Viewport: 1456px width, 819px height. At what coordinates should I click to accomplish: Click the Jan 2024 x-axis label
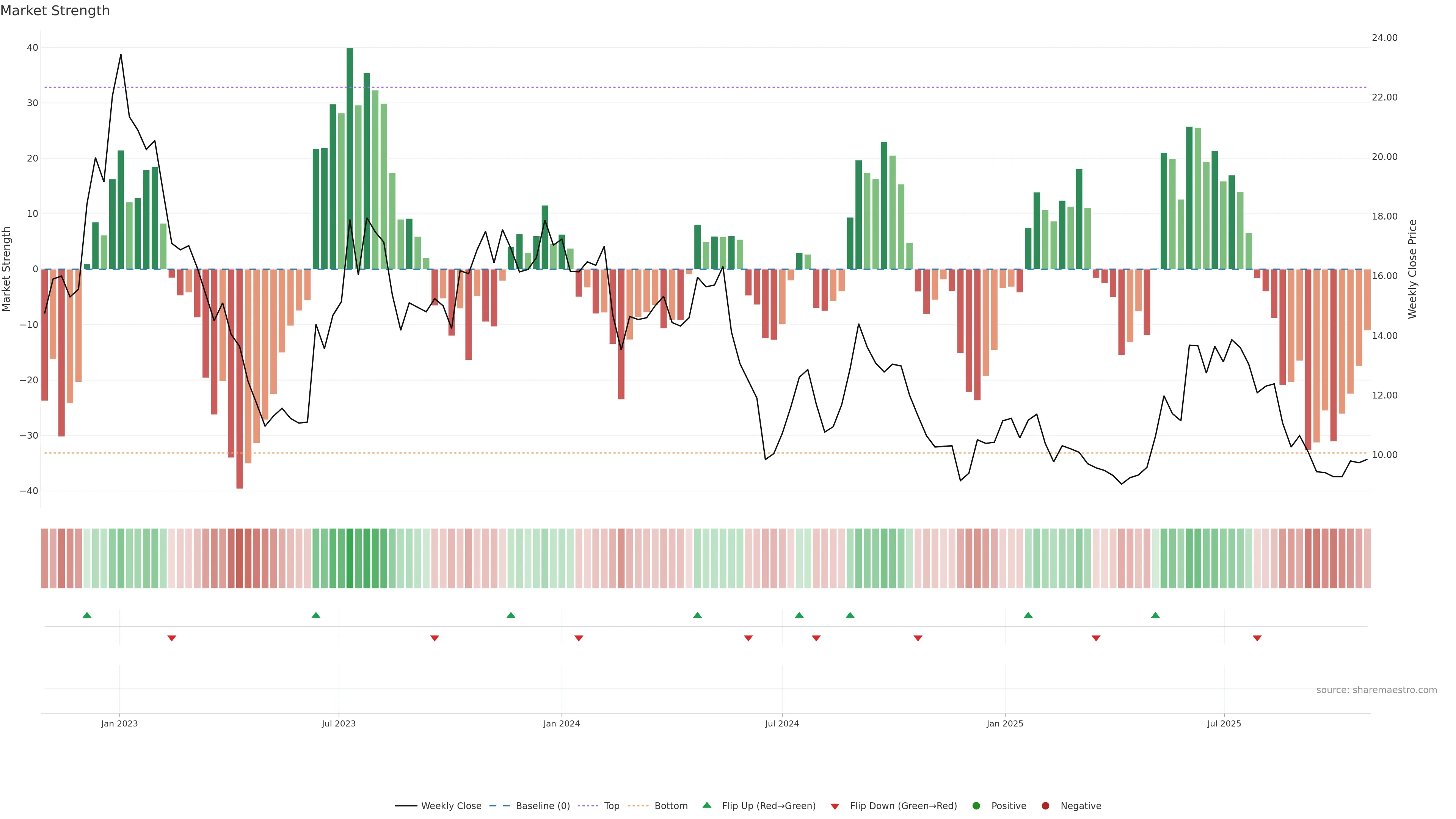561,723
